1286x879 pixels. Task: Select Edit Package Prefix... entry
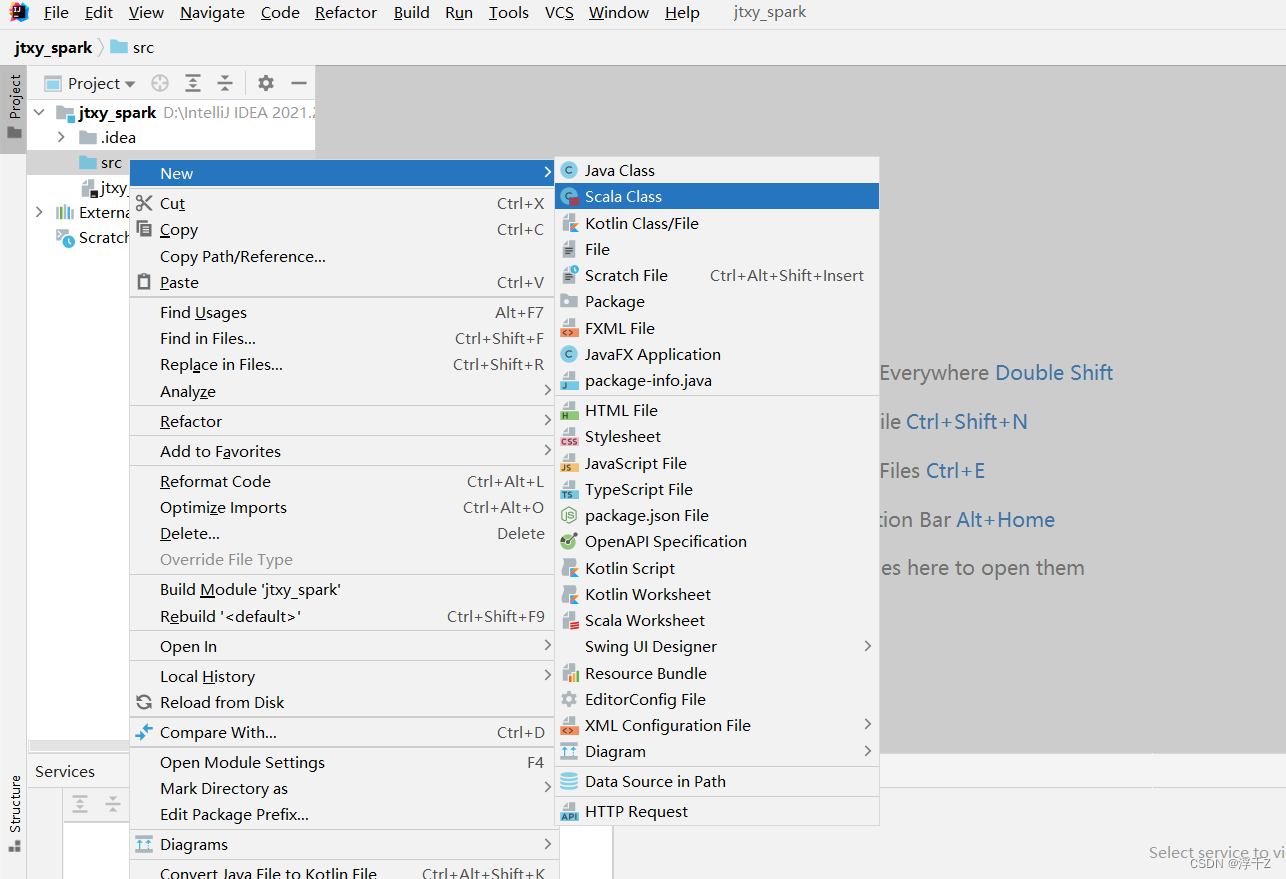[343, 814]
